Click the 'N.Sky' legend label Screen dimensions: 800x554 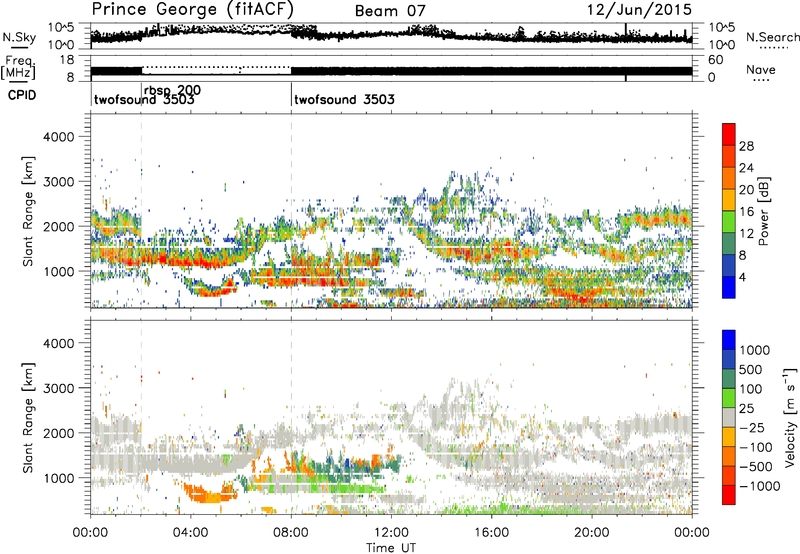point(19,38)
